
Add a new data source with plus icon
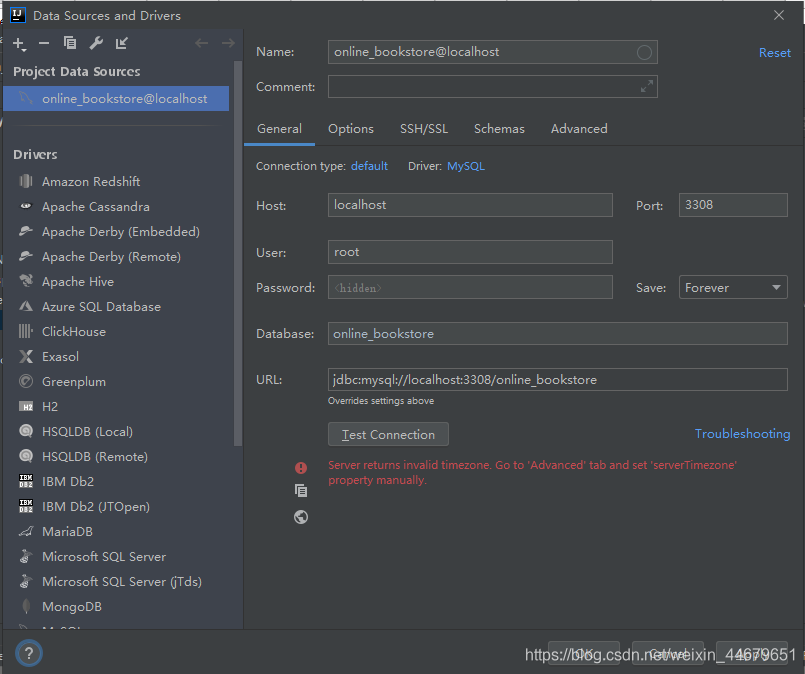19,44
